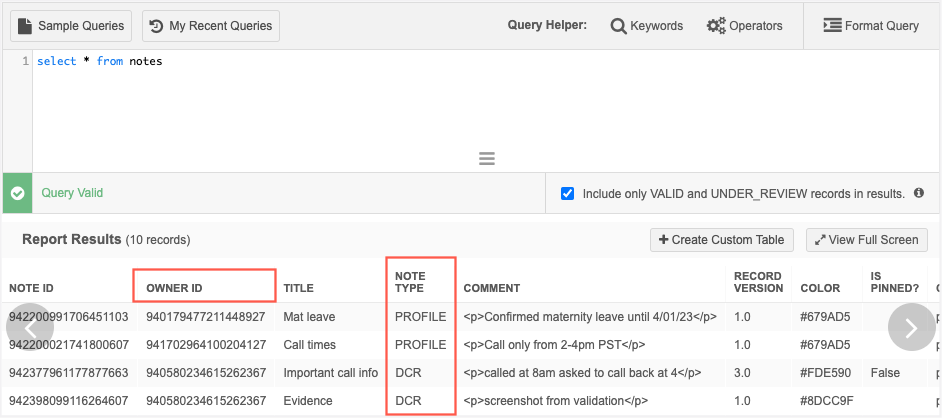This screenshot has width=943, height=418.
Task: Select the Mat leave title cell
Action: point(309,317)
